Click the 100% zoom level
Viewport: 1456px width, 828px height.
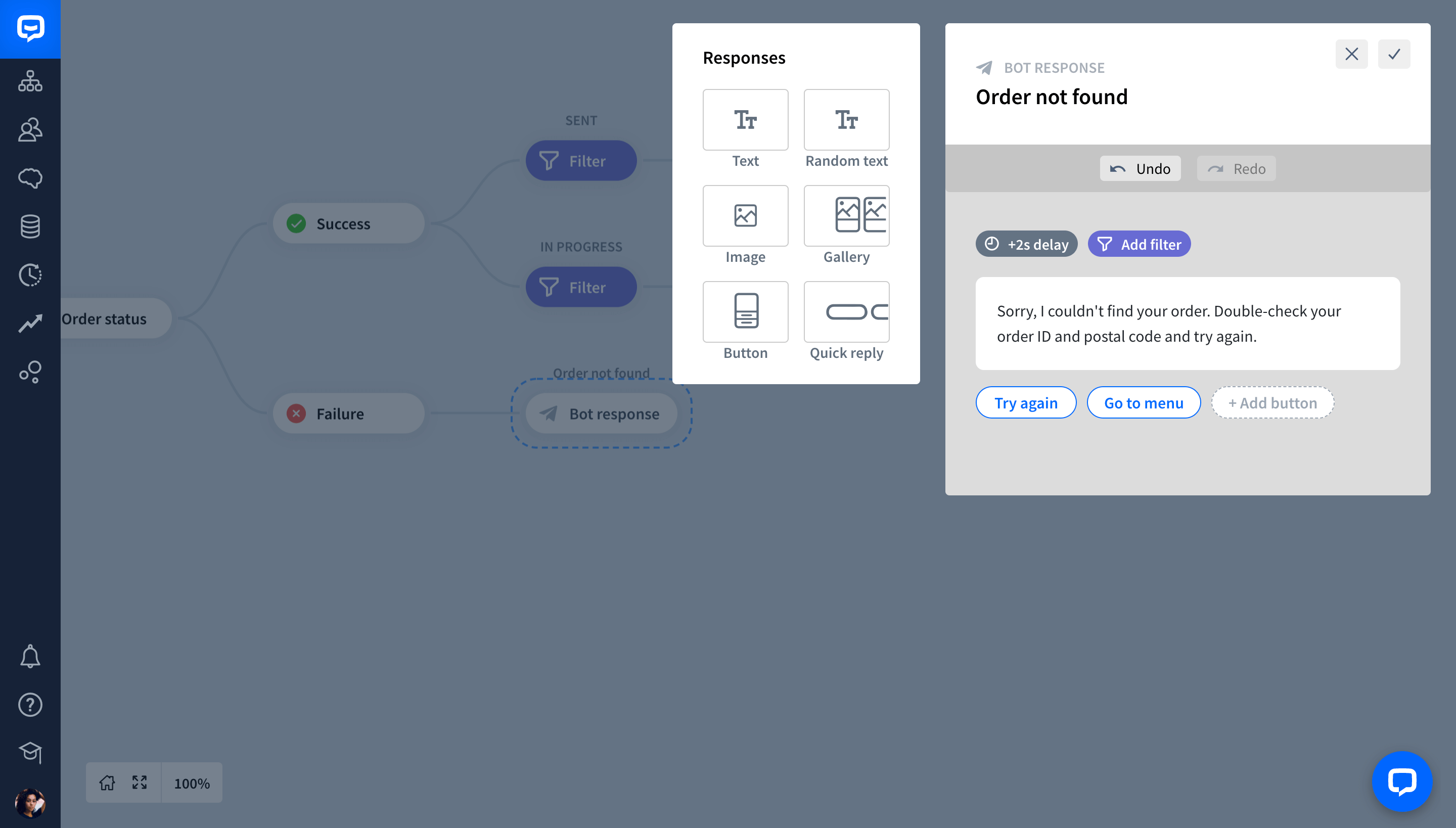(x=192, y=783)
